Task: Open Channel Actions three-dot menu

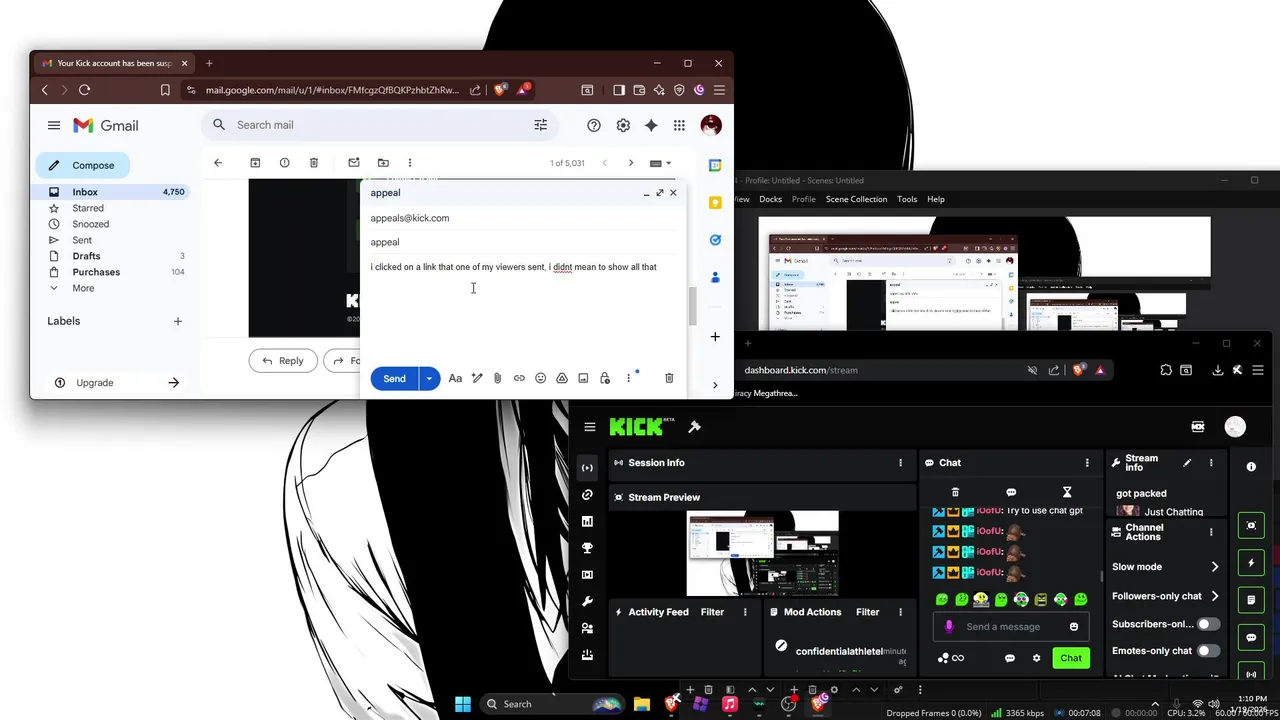Action: point(1211,532)
